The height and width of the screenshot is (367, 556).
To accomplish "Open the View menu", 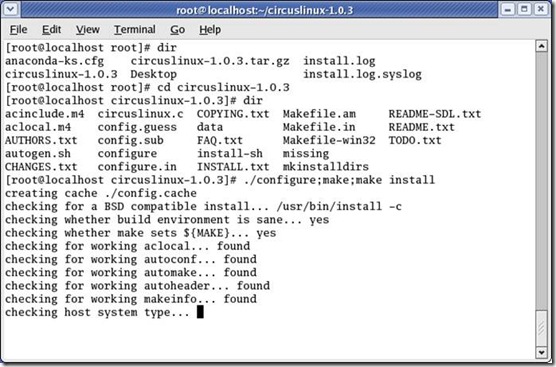I will tap(87, 29).
